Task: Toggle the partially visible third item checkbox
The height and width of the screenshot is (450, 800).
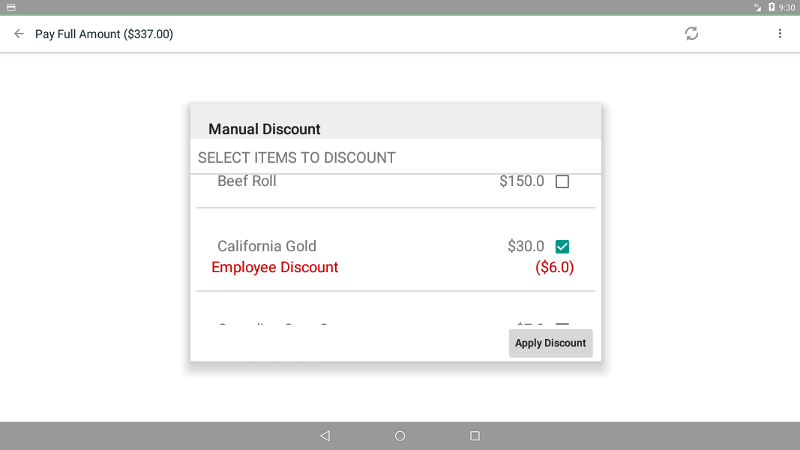Action: click(562, 324)
